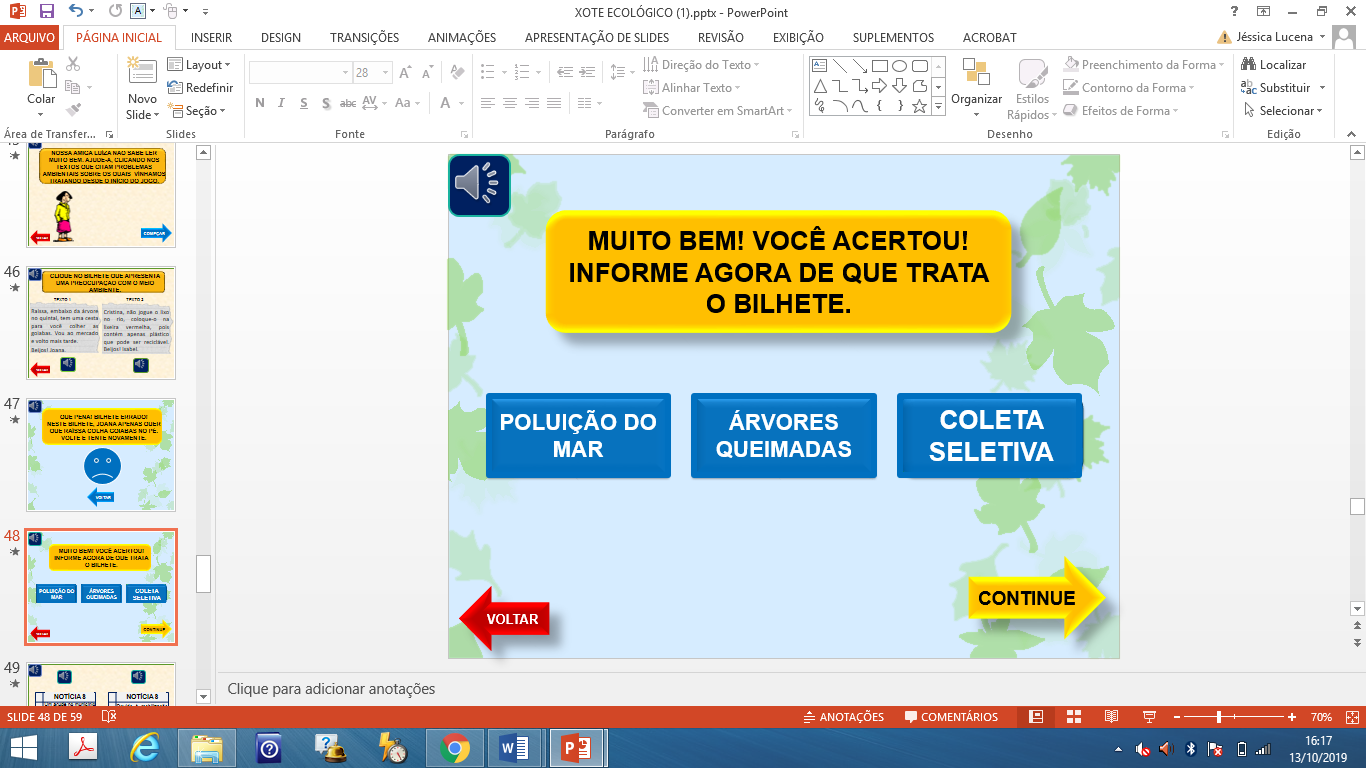The height and width of the screenshot is (768, 1366).
Task: Switch to Slide Sorter view in status bar
Action: pyautogui.click(x=1073, y=717)
